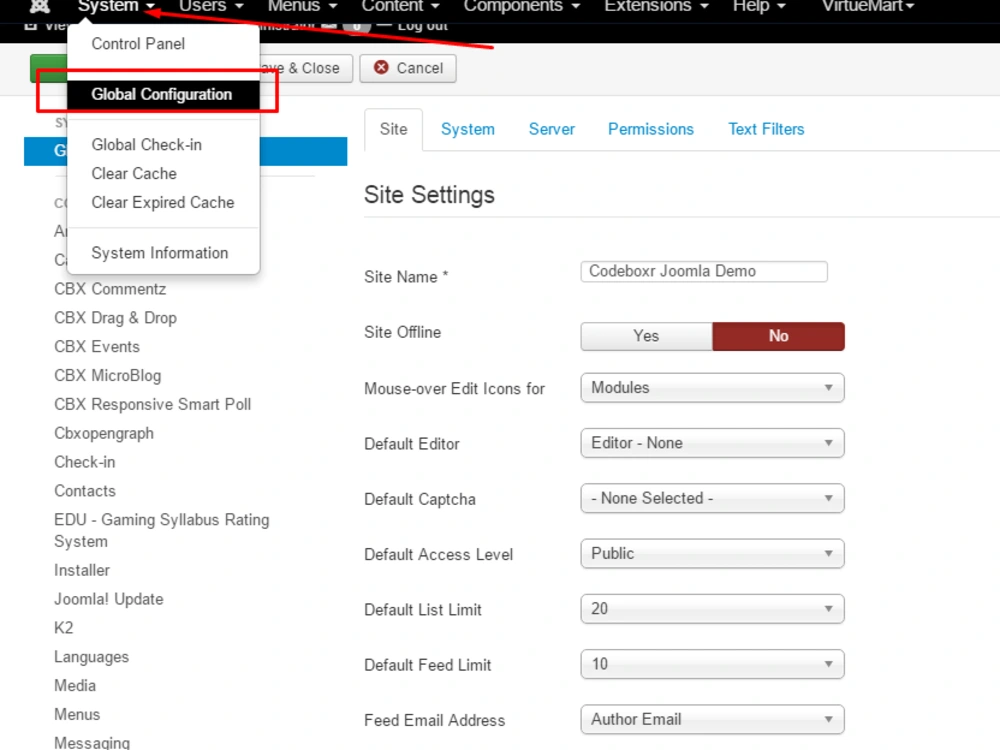Switch to the Server tab
This screenshot has height=750, width=1000.
[552, 129]
